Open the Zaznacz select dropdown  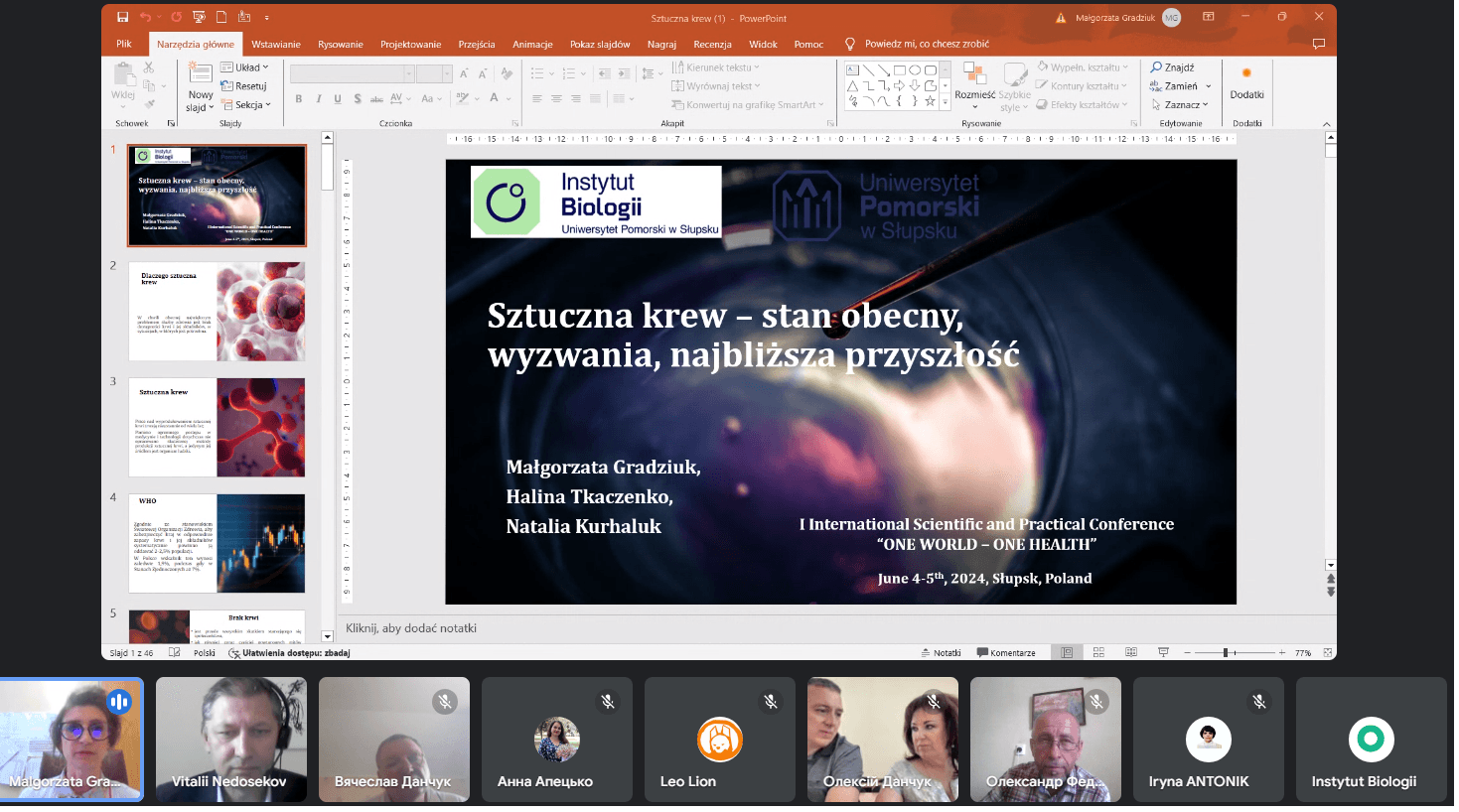coord(1180,105)
